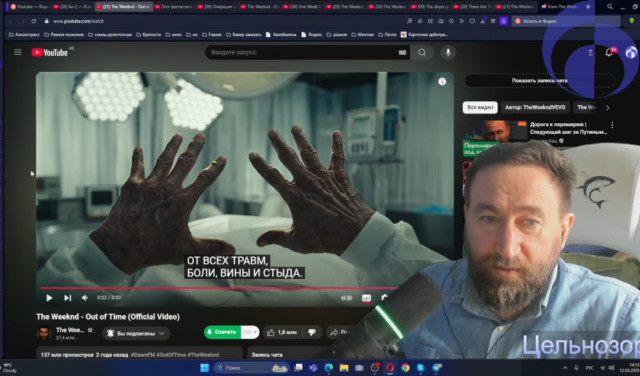This screenshot has width=640, height=376.
Task: Play the paused video
Action: [x=49, y=298]
